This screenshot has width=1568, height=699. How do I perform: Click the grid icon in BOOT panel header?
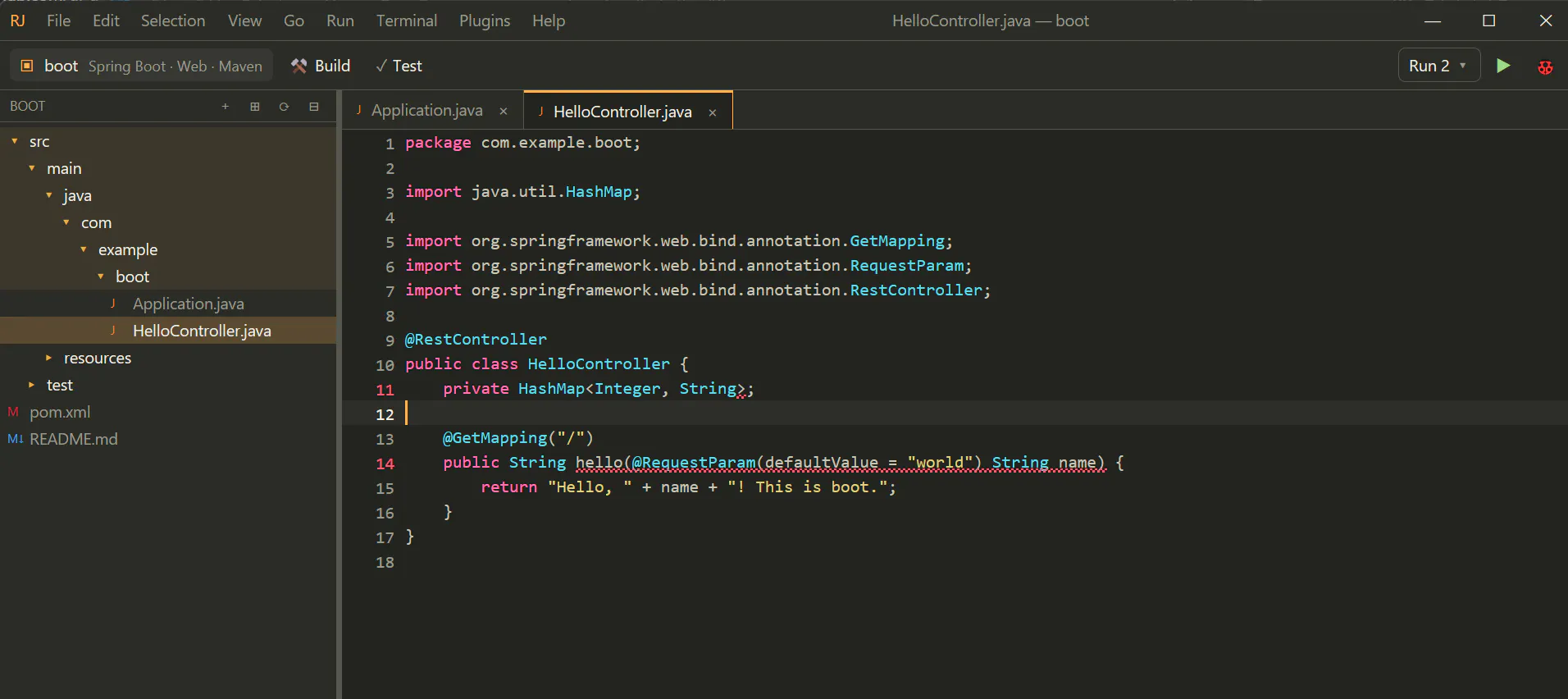(x=255, y=107)
